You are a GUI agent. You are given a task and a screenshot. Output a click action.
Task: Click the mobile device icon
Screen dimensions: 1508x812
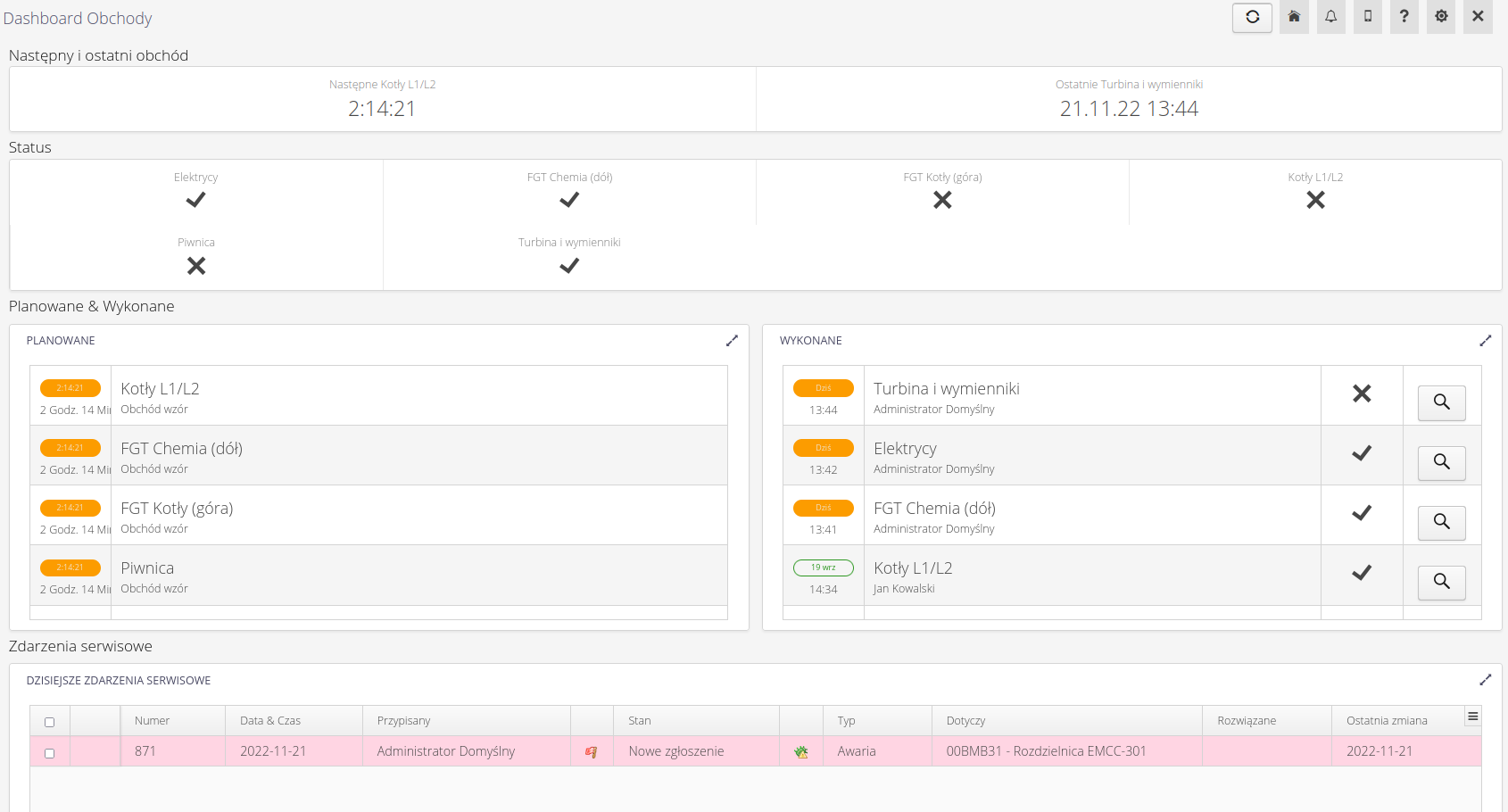(x=1367, y=17)
